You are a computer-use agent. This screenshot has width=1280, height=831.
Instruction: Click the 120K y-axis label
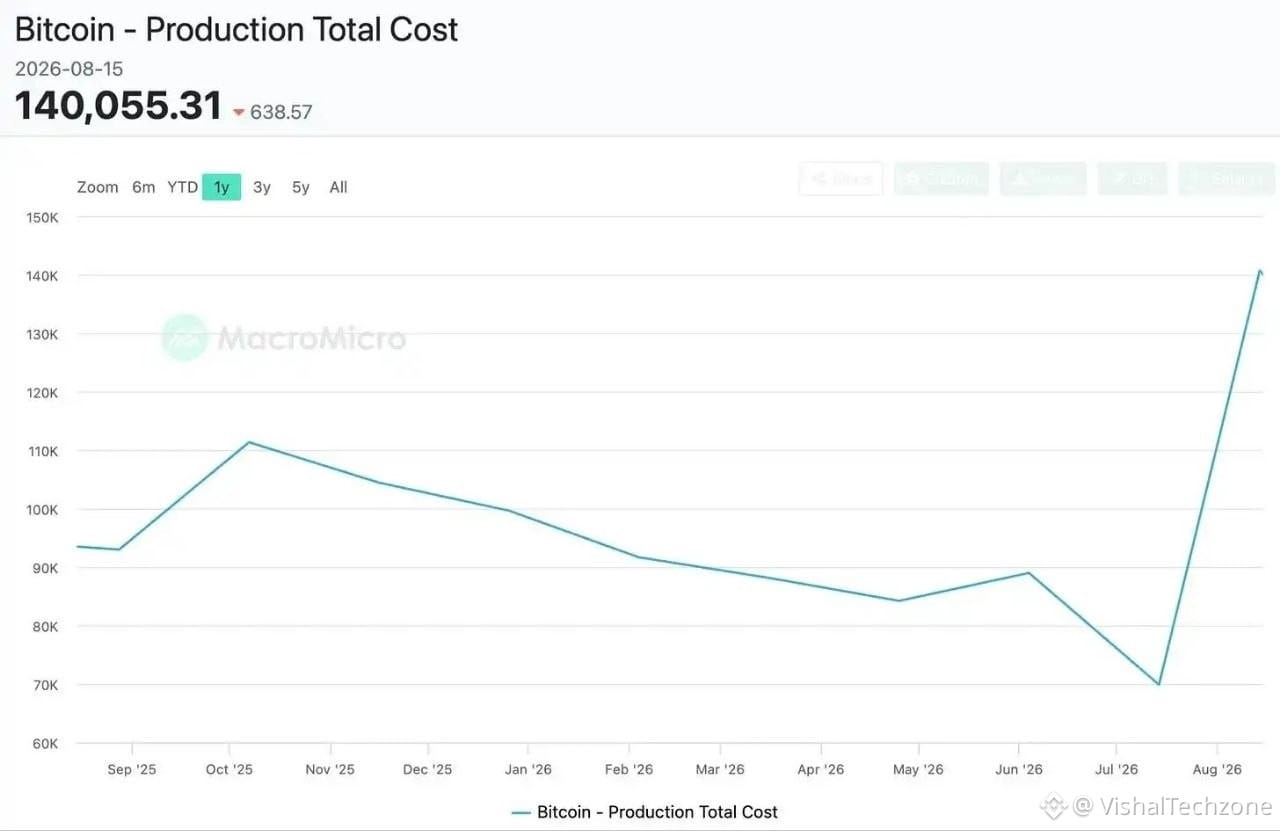(42, 392)
